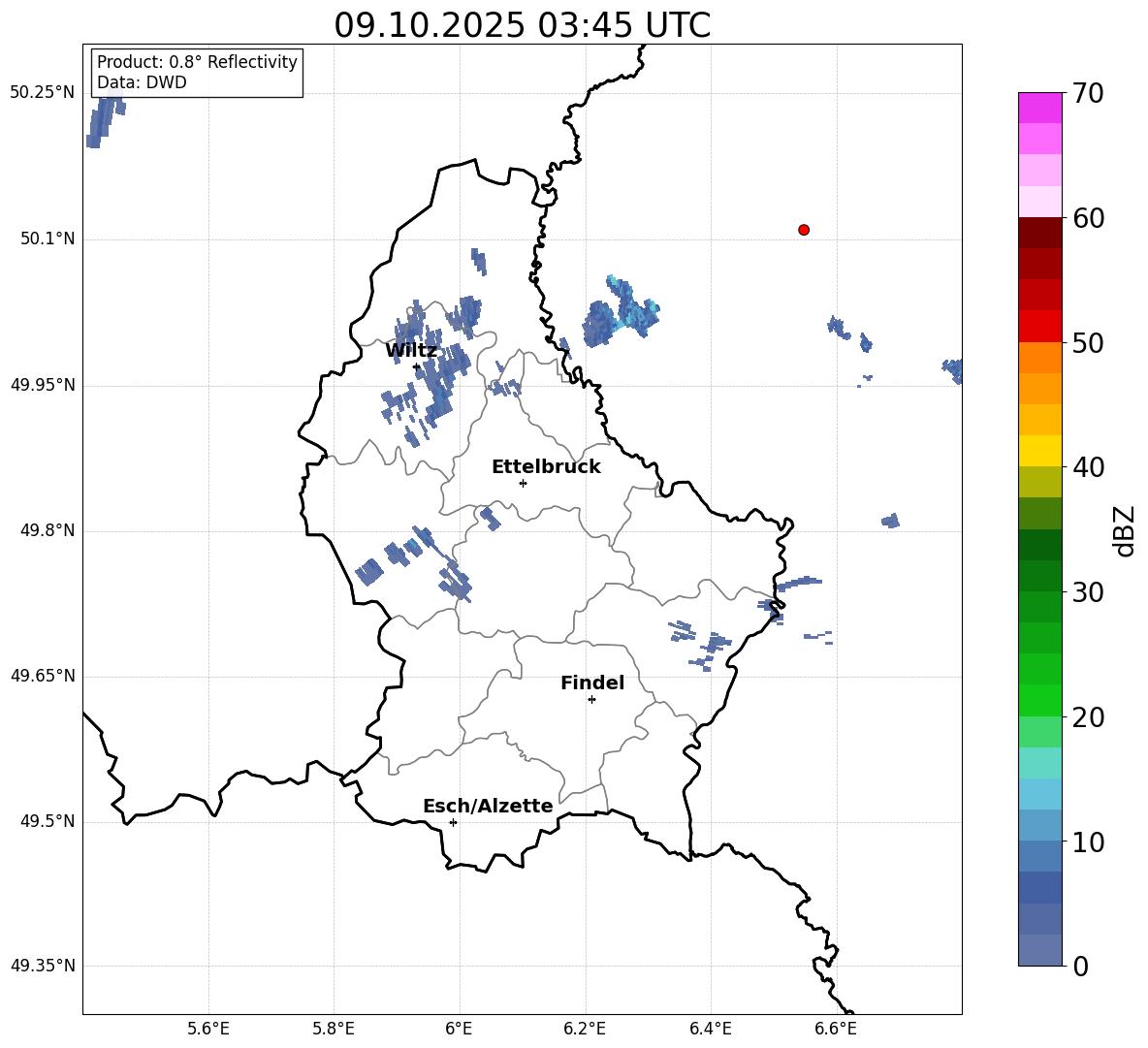Click the bright green colorbar segment above 20
Screen dimensions: 1148x1048
coord(1039,700)
